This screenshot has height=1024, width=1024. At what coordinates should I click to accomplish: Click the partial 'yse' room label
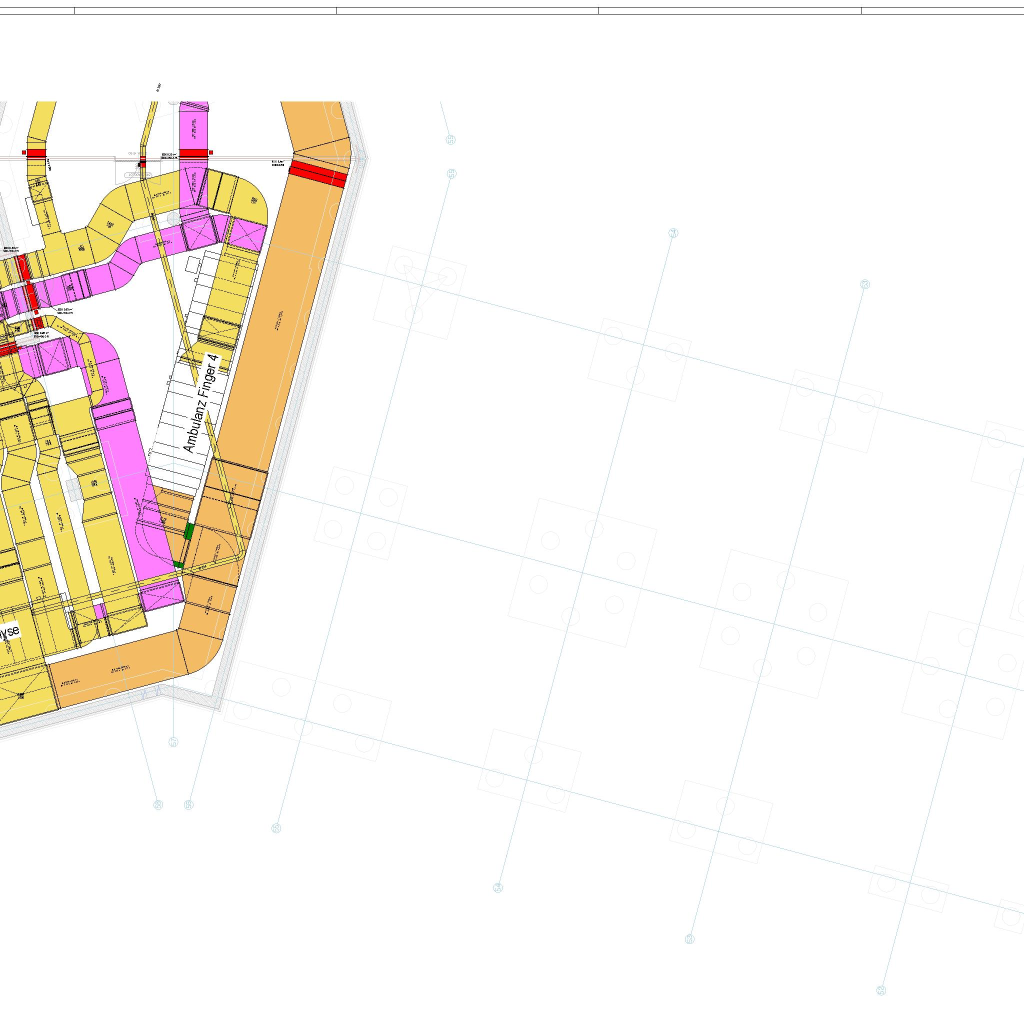click(7, 633)
